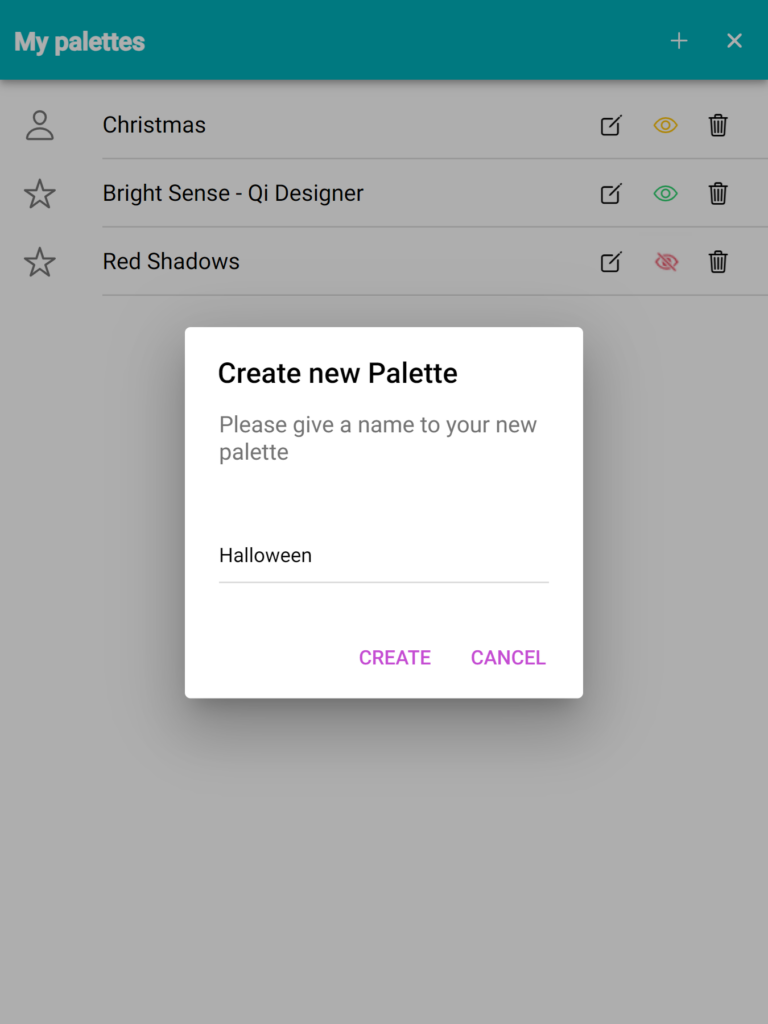Delete the Christmas palette
The image size is (768, 1024).
(718, 125)
